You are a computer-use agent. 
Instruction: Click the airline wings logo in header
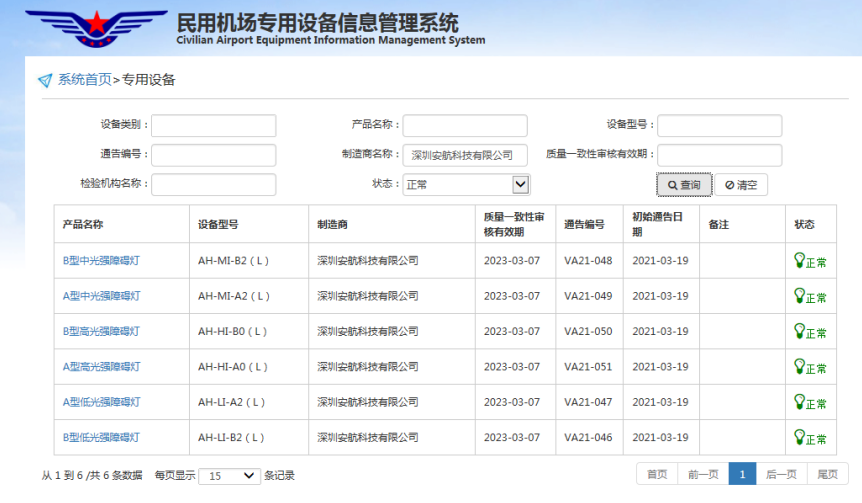[x=96, y=28]
